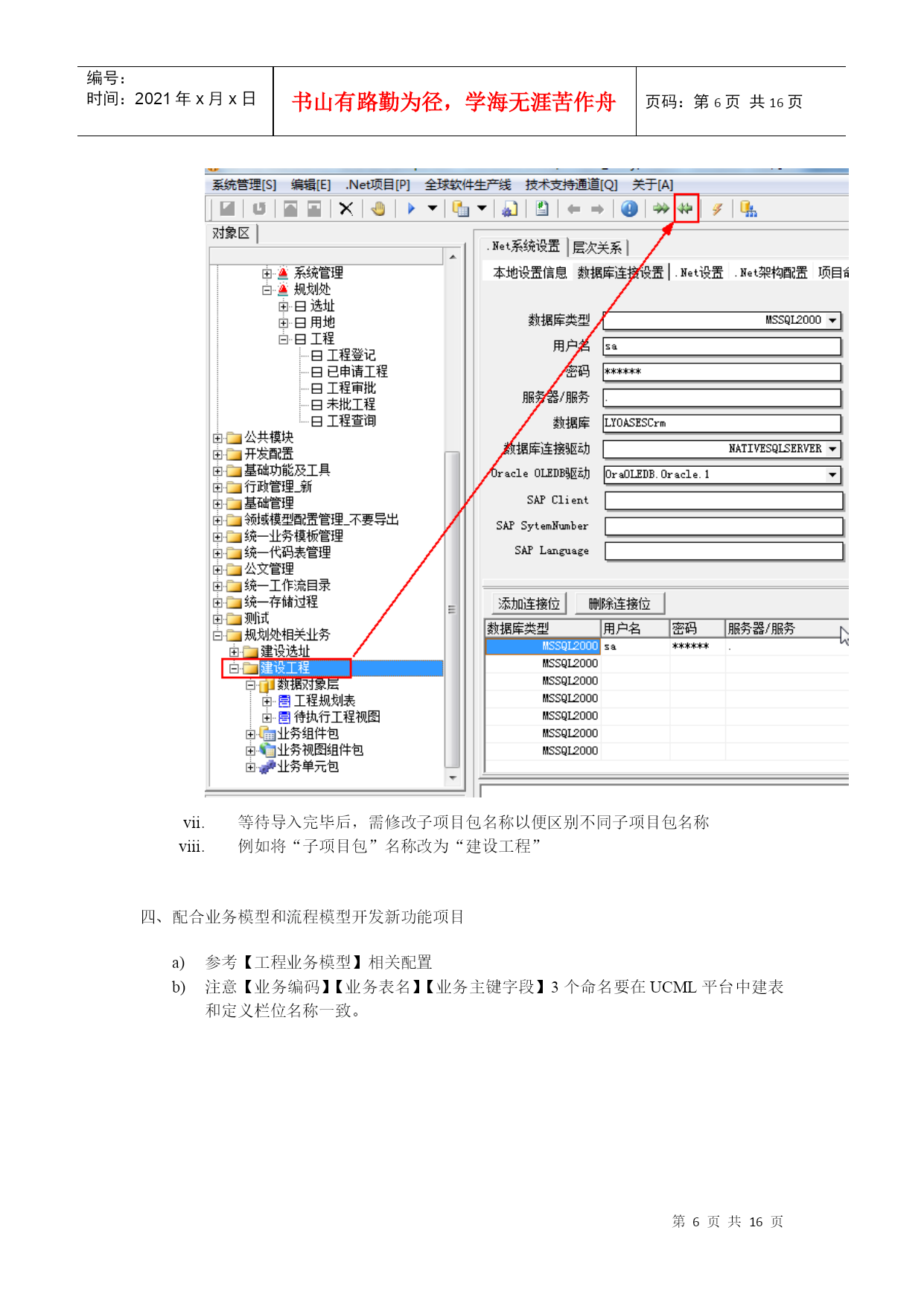924x1306 pixels.
Task: Collapse the 规划处 tree node
Action: [x=267, y=290]
